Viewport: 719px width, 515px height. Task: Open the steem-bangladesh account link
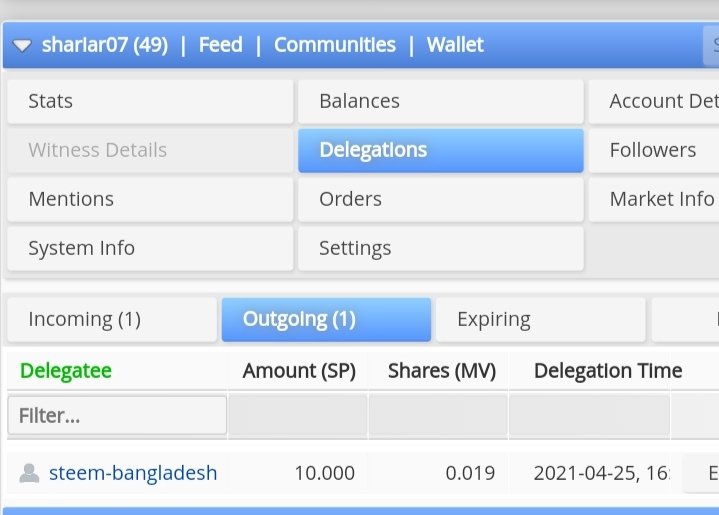(133, 473)
